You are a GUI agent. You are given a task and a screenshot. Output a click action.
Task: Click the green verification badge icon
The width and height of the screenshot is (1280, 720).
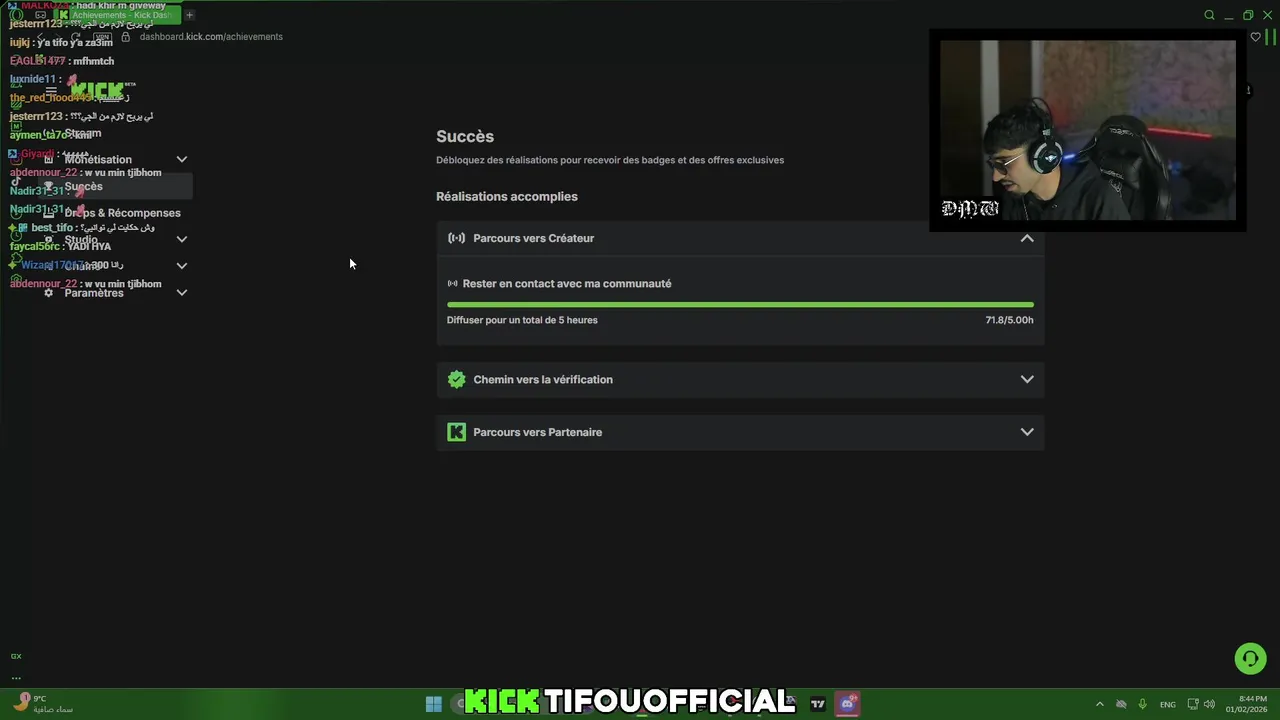457,379
